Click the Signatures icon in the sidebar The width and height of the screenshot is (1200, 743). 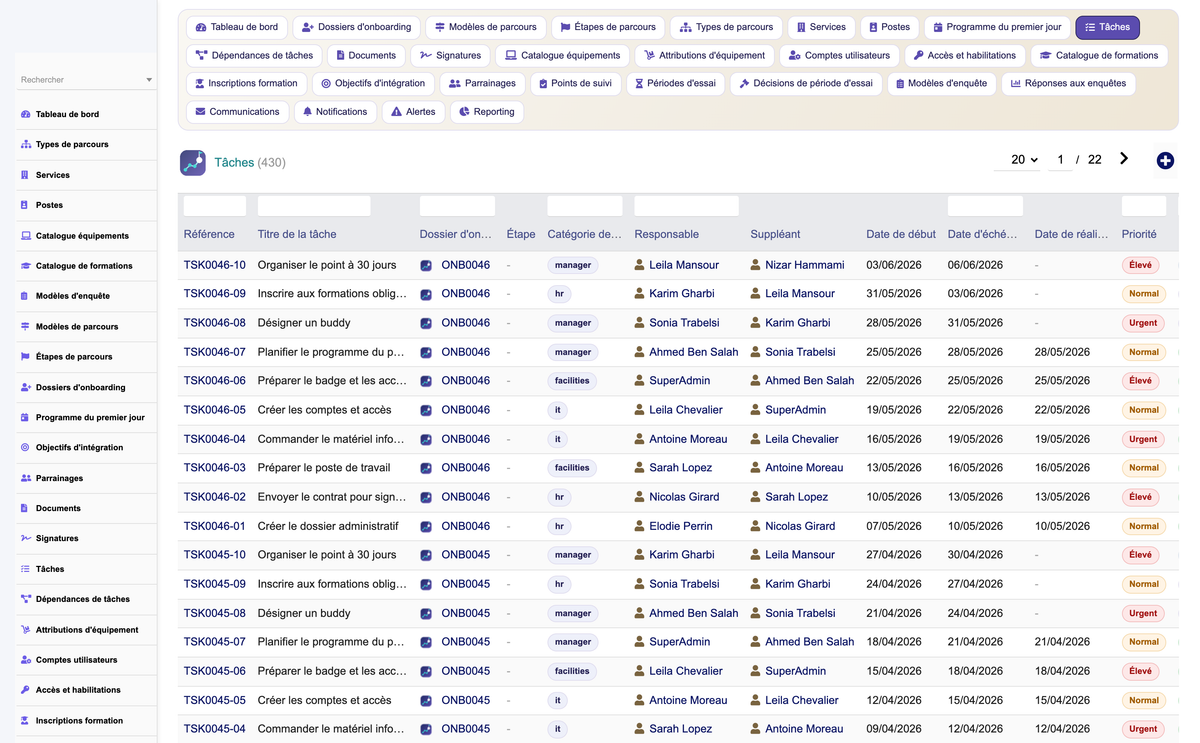coord(25,538)
